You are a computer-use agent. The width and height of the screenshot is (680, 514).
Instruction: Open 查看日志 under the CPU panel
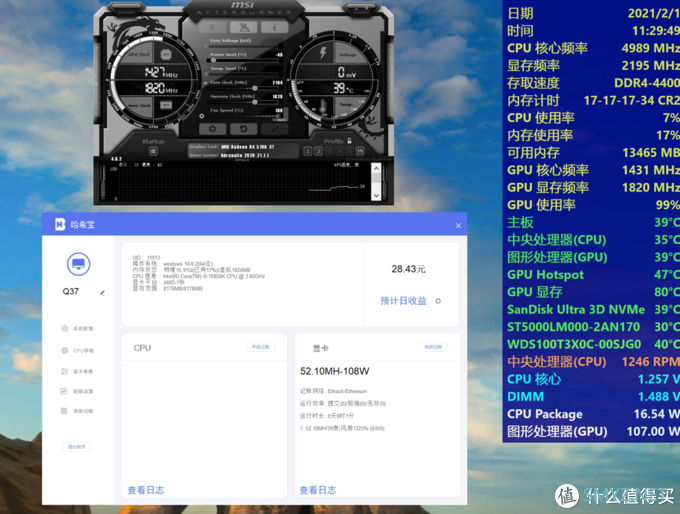pyautogui.click(x=146, y=490)
